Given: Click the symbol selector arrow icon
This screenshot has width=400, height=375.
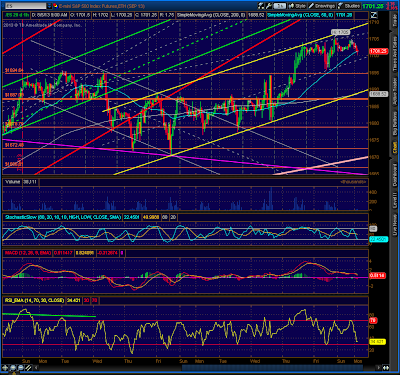Looking at the screenshot, I should pyautogui.click(x=49, y=6).
